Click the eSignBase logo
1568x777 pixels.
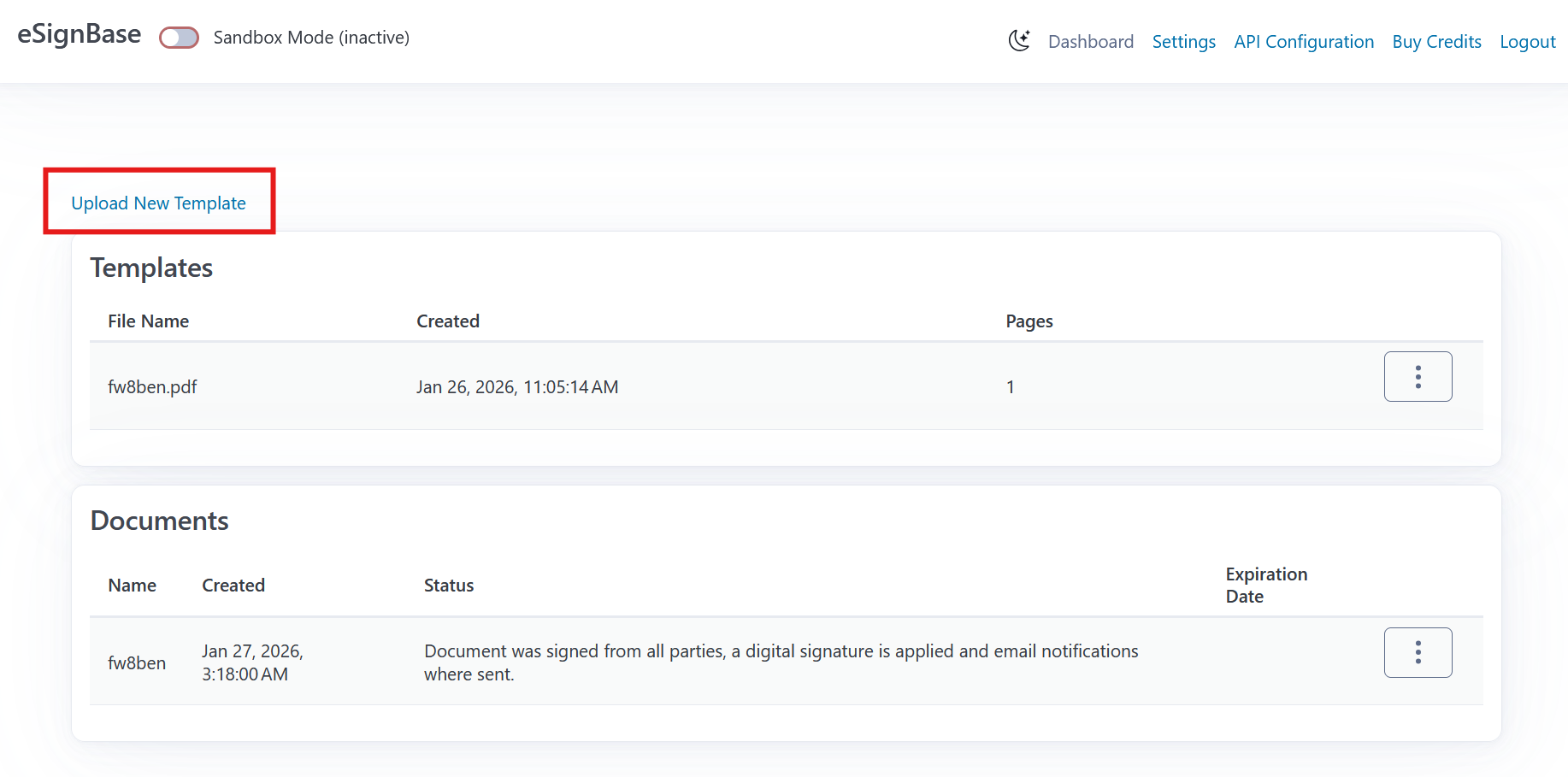pos(79,34)
